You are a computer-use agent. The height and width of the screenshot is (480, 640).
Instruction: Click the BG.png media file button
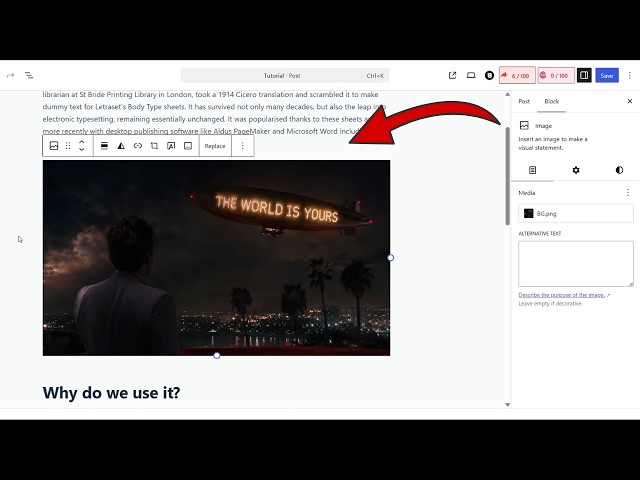click(x=576, y=213)
